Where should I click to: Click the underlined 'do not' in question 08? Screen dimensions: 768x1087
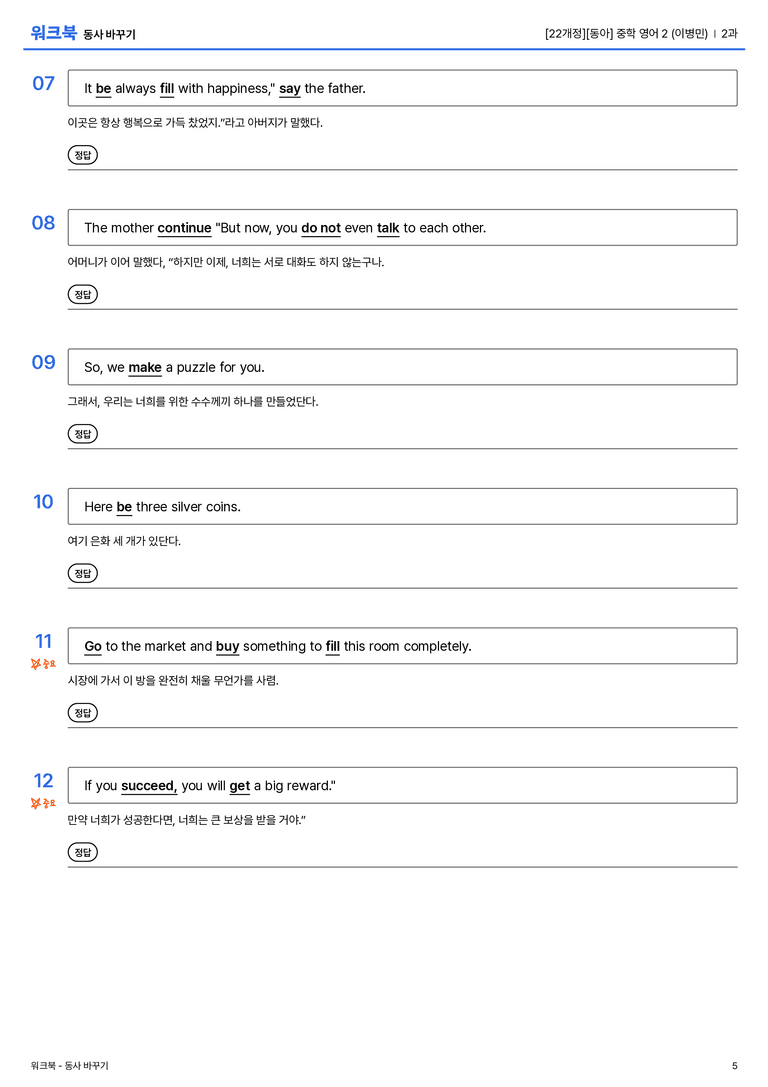coord(321,228)
